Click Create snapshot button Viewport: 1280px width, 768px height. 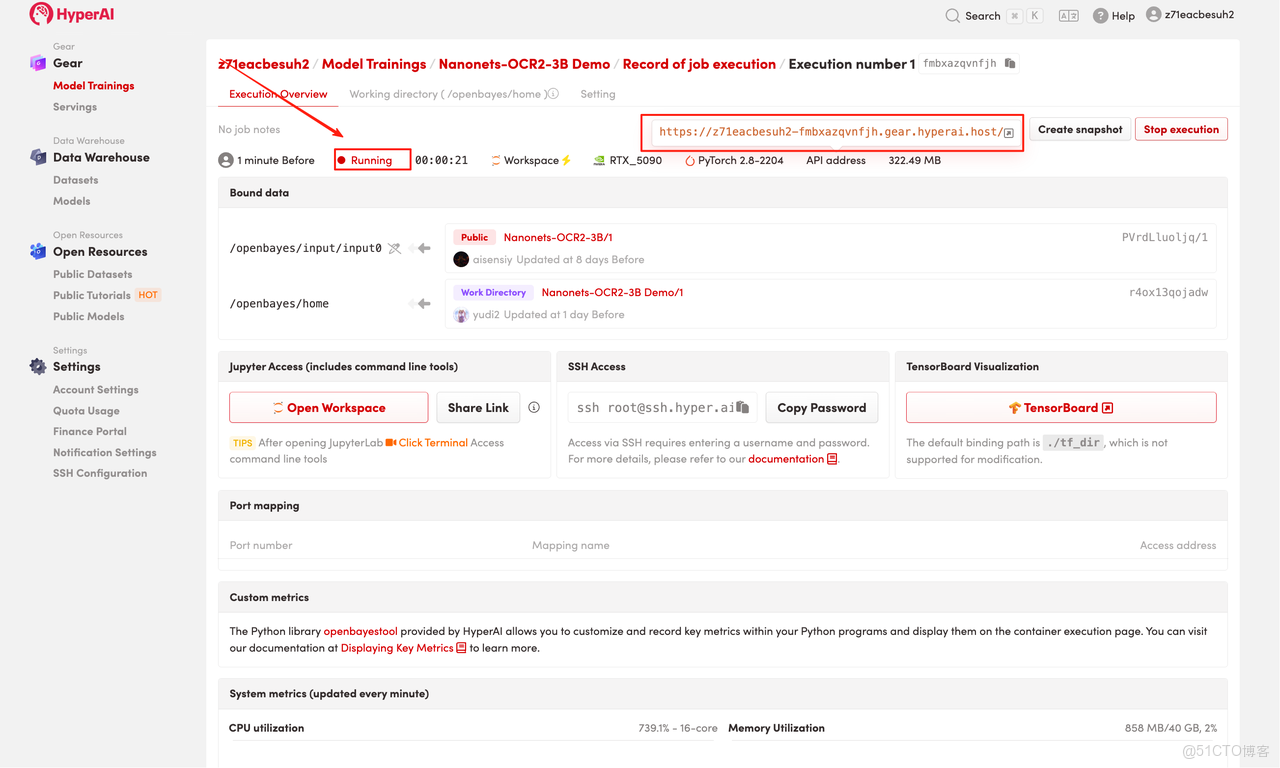1080,129
